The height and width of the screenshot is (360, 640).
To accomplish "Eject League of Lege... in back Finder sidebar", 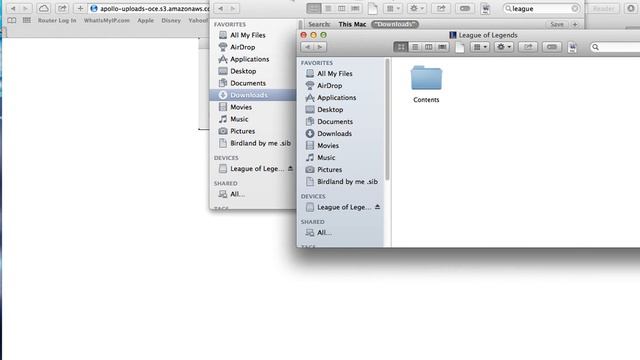I will (x=290, y=168).
